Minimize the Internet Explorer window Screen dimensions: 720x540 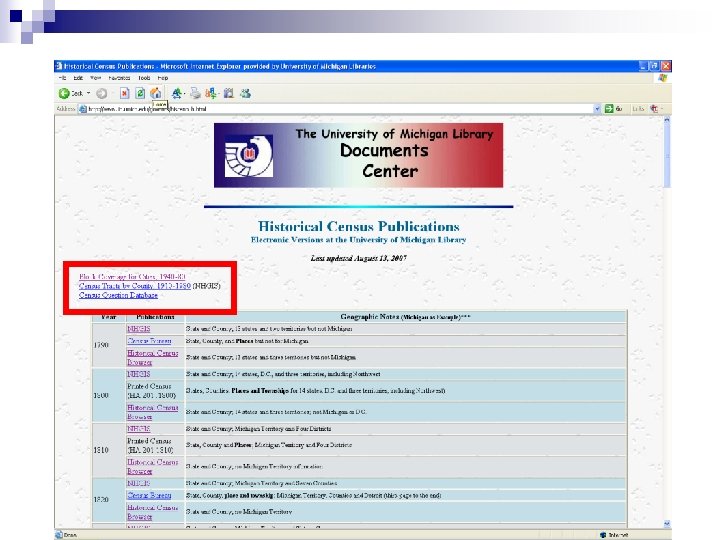pos(644,66)
